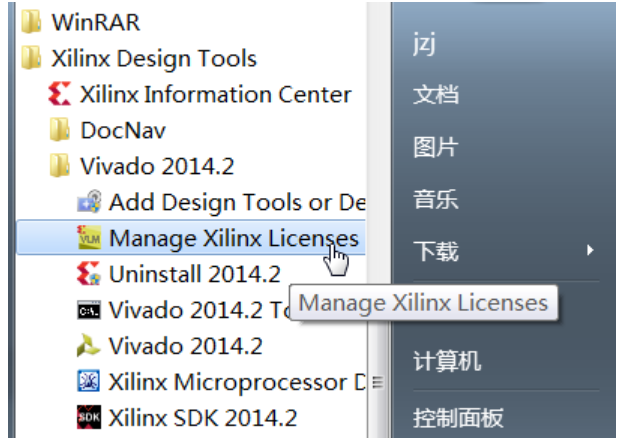
Task: Open 音乐 (Music) link
Action: point(436,199)
